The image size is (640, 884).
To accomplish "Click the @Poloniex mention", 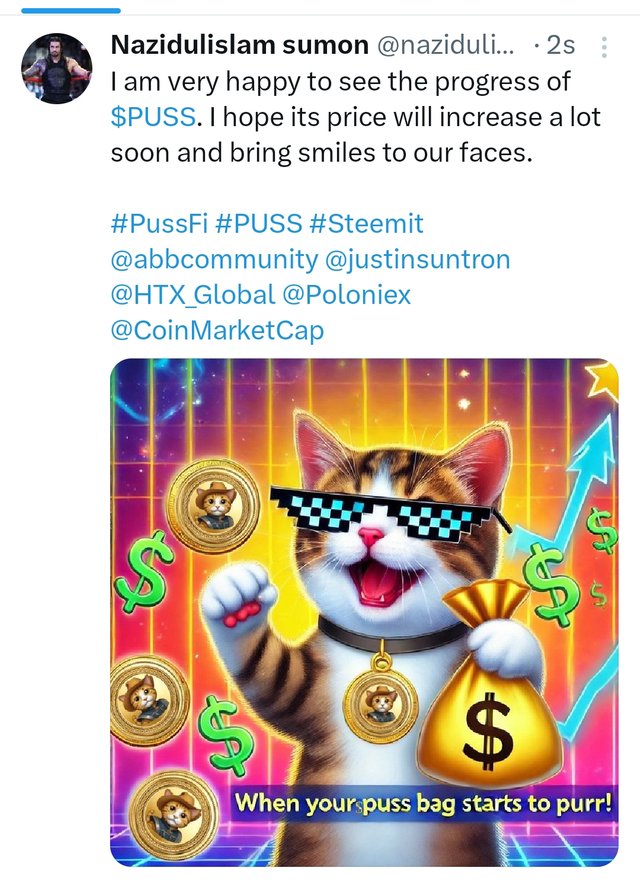I will [x=347, y=295].
